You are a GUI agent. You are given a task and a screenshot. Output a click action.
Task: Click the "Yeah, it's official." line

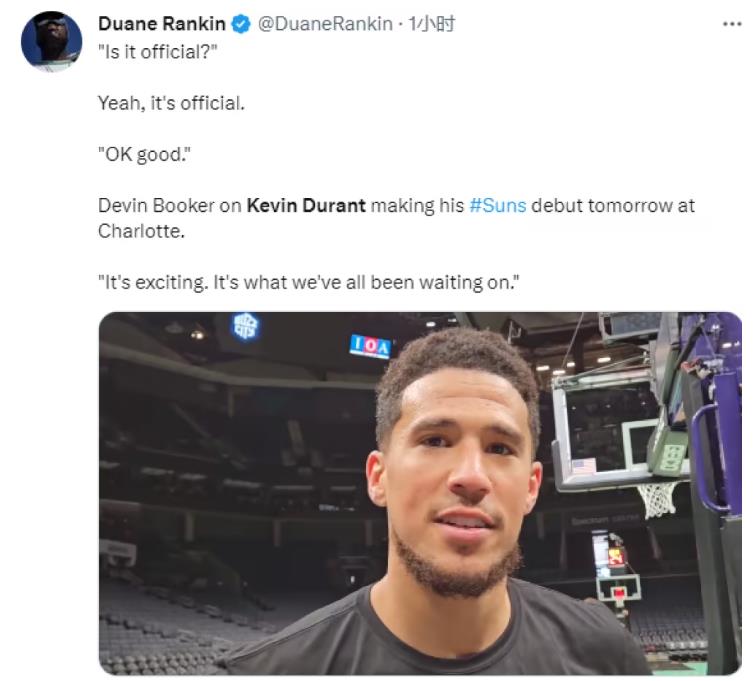click(171, 102)
